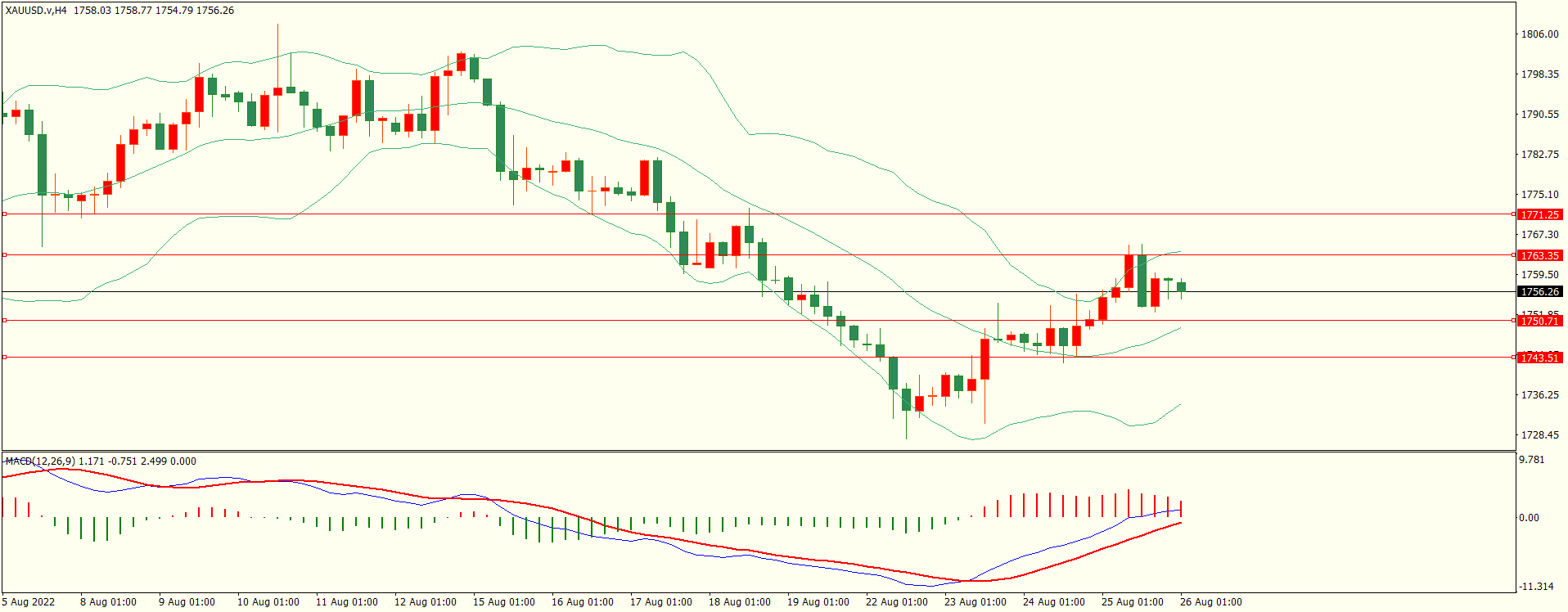Click the 19 Aug 01:00 time label

[x=818, y=602]
